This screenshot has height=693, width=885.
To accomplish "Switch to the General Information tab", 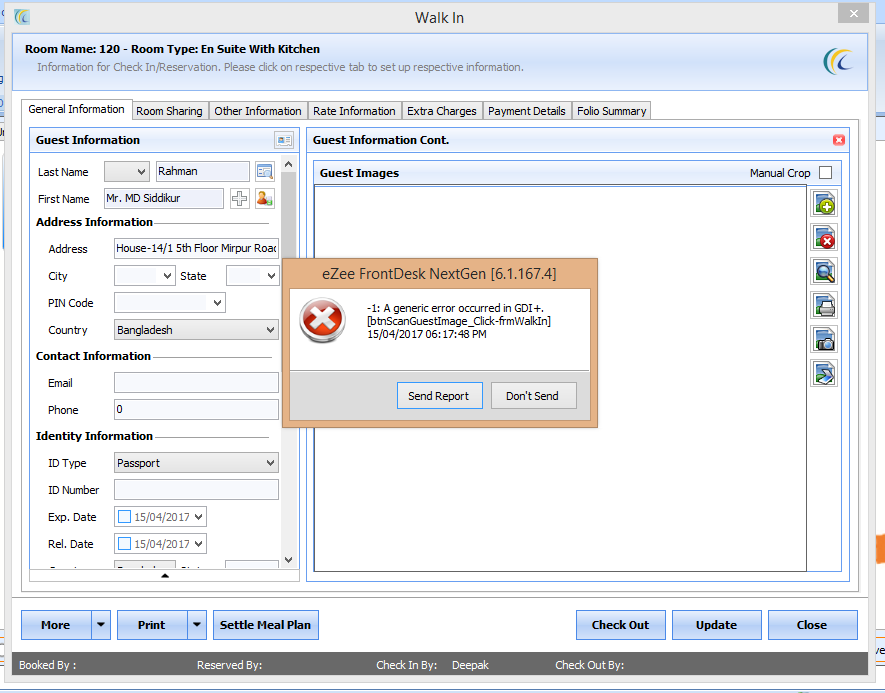I will (x=77, y=109).
